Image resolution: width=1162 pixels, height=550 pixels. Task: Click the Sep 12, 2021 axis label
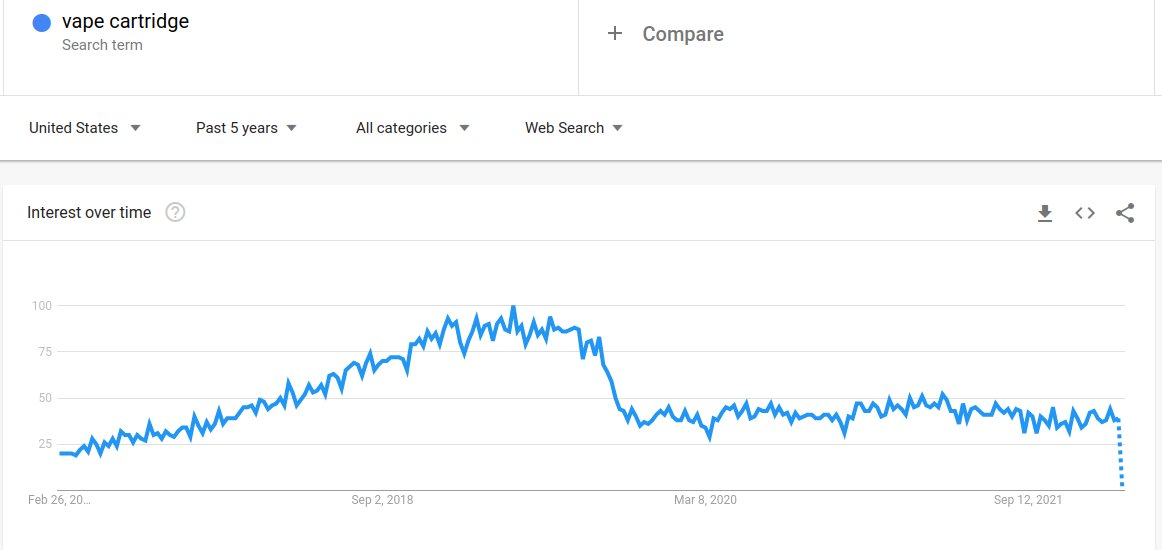coord(1027,500)
